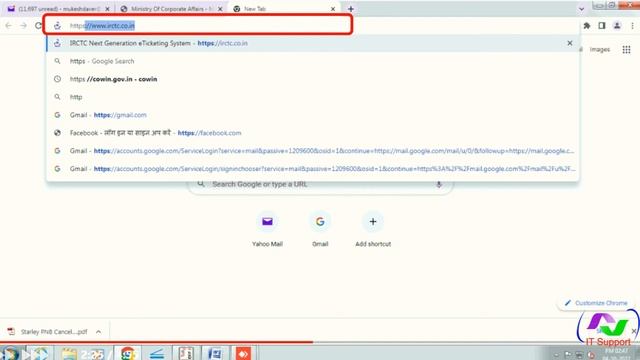Viewport: 640px width, 360px height.
Task: Pick the 'http' search suggestion
Action: pos(313,97)
